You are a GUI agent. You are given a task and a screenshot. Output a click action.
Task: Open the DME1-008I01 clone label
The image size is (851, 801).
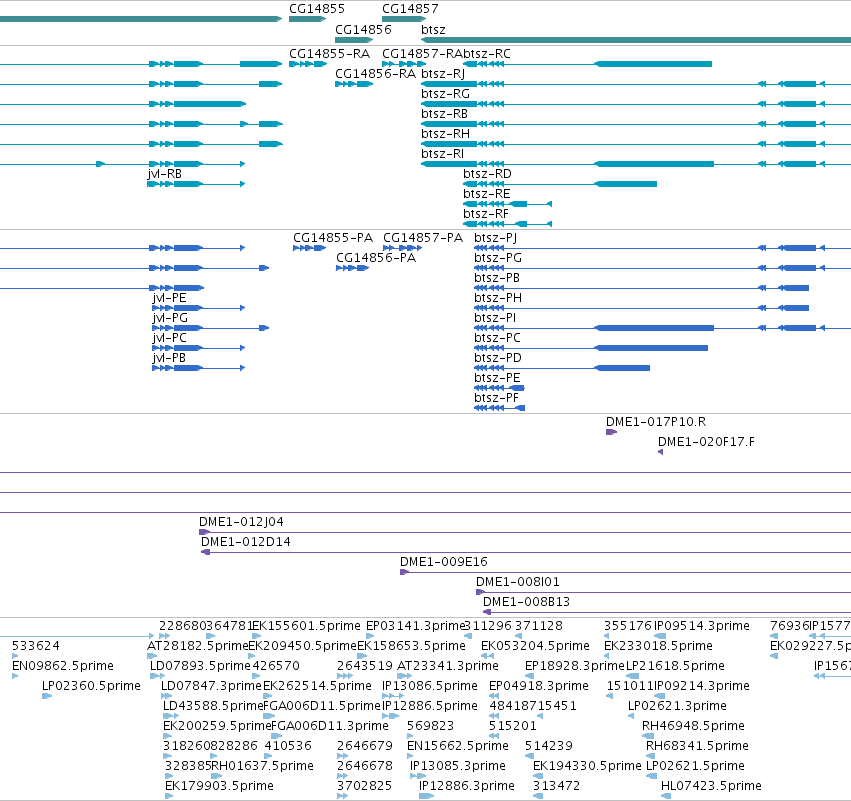517,582
